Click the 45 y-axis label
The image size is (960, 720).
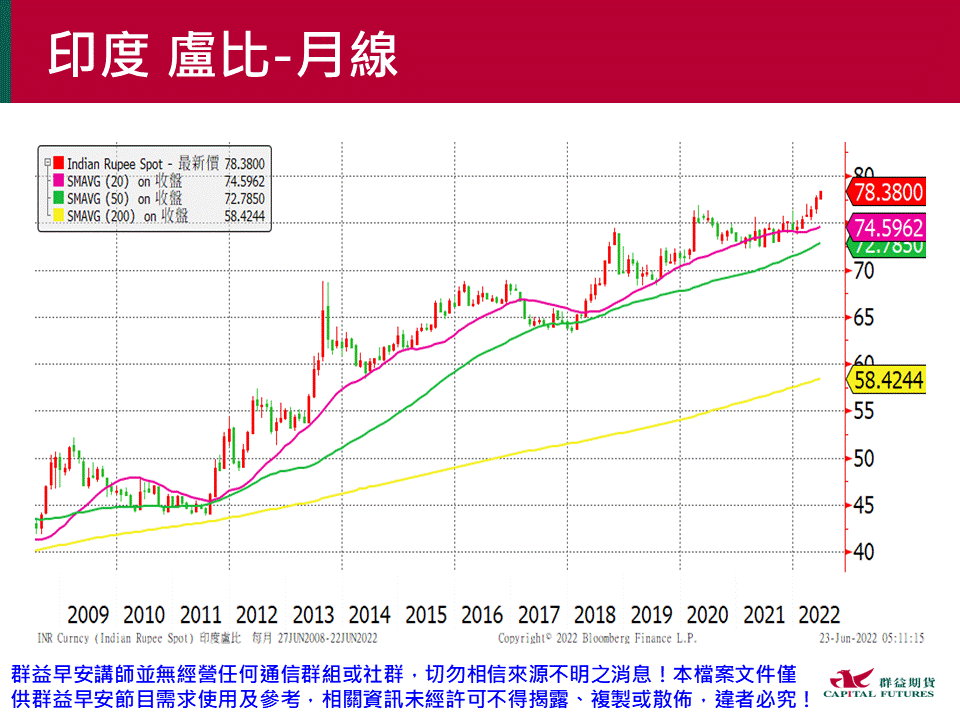point(864,505)
